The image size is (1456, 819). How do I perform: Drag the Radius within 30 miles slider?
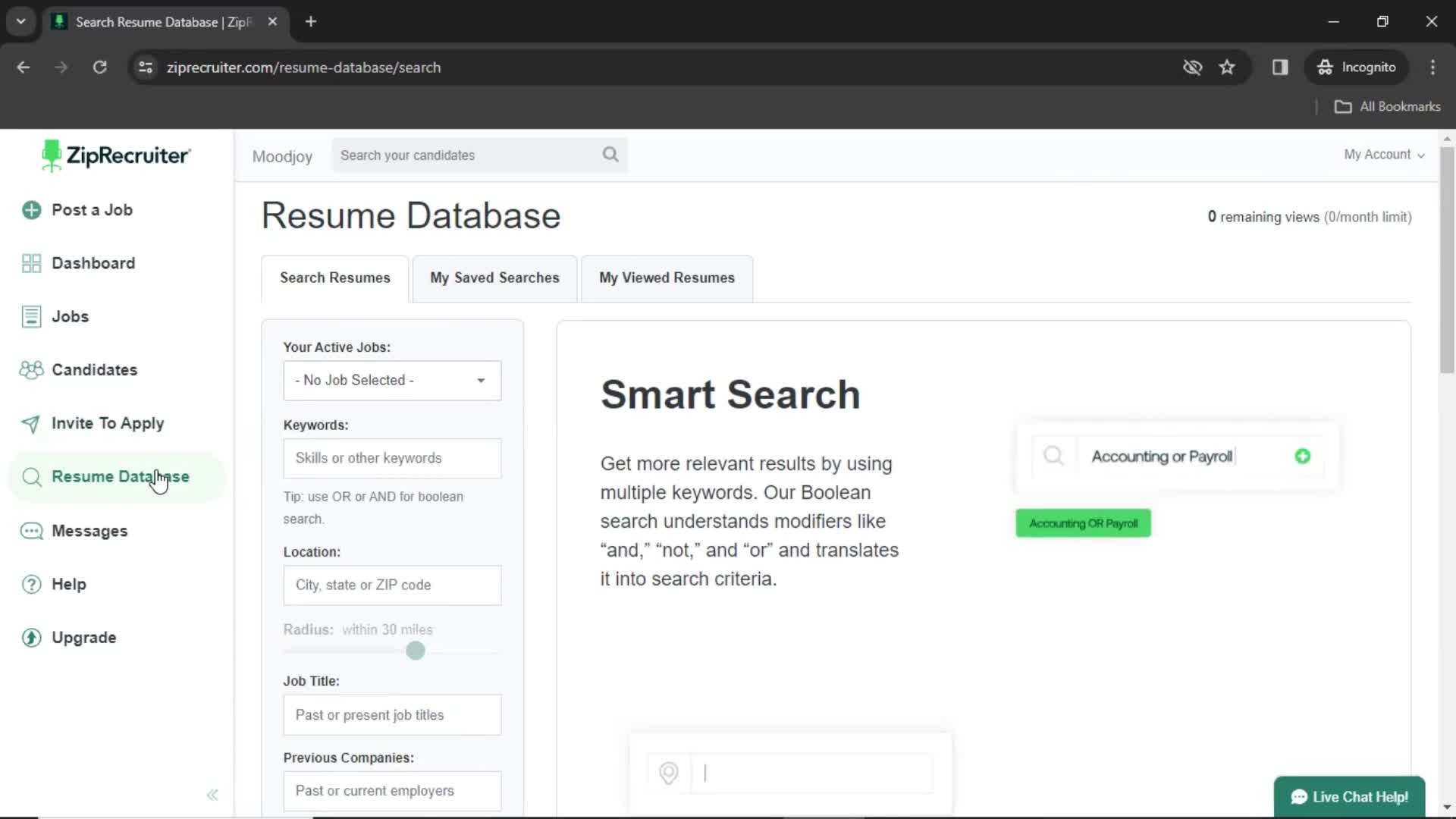(x=416, y=651)
